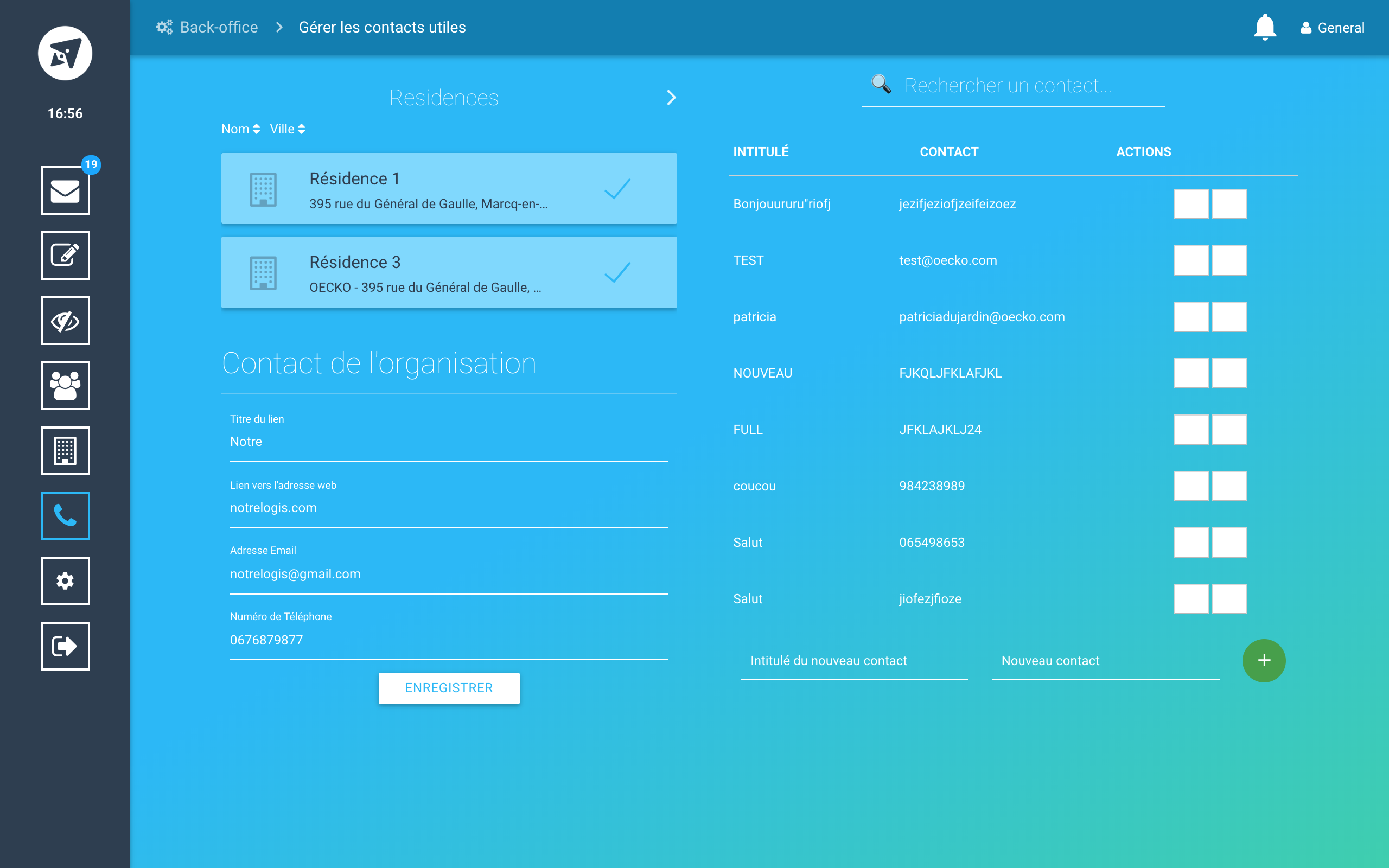Click the contact FJKQLJFKLAFJKL
The height and width of the screenshot is (868, 1389).
point(950,373)
